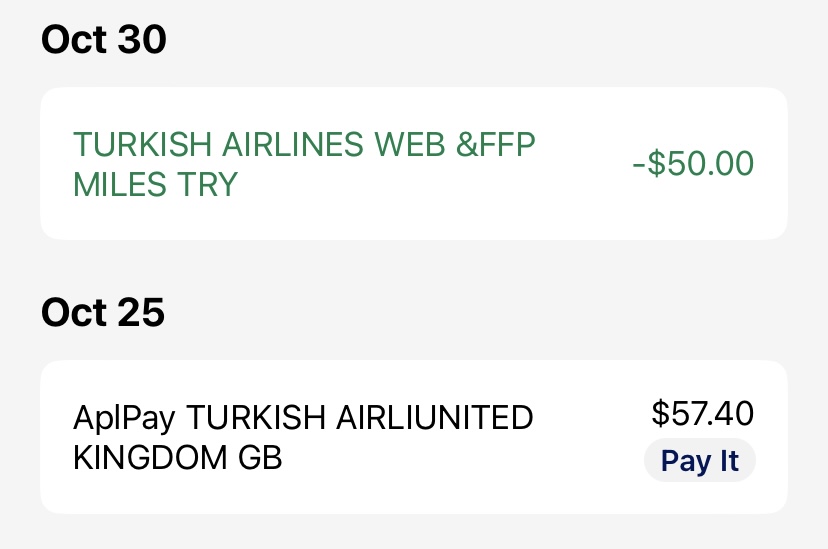
Task: Click the number 25 in the second date
Action: coord(141,313)
